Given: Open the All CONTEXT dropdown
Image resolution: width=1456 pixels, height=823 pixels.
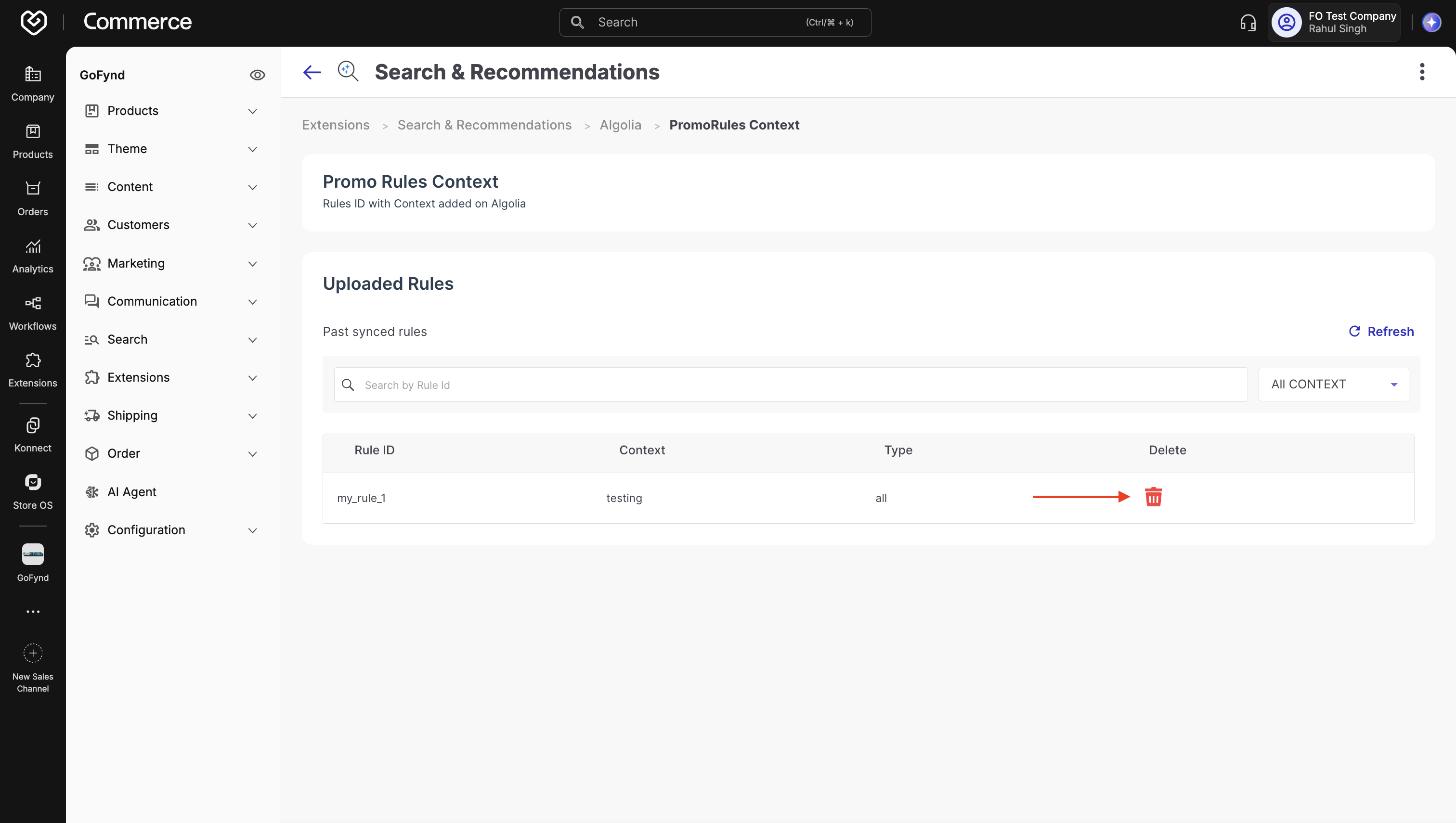Looking at the screenshot, I should (1333, 385).
